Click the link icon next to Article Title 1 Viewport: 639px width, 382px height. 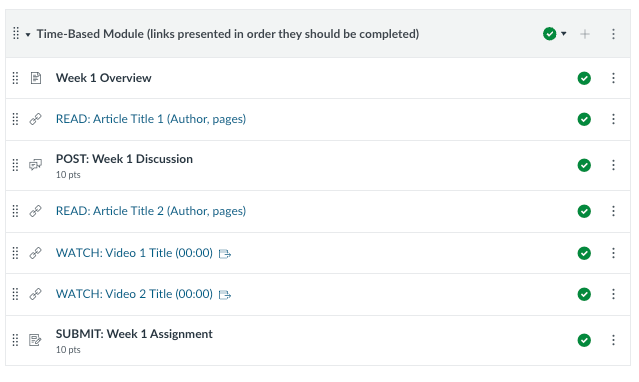(x=35, y=119)
